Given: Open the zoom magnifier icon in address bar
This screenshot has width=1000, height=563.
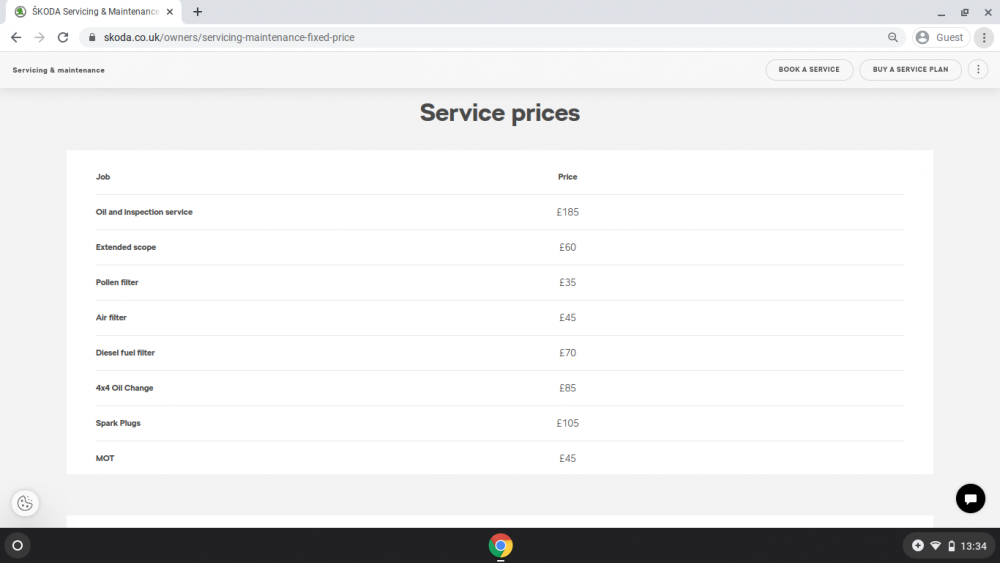Looking at the screenshot, I should coord(892,38).
